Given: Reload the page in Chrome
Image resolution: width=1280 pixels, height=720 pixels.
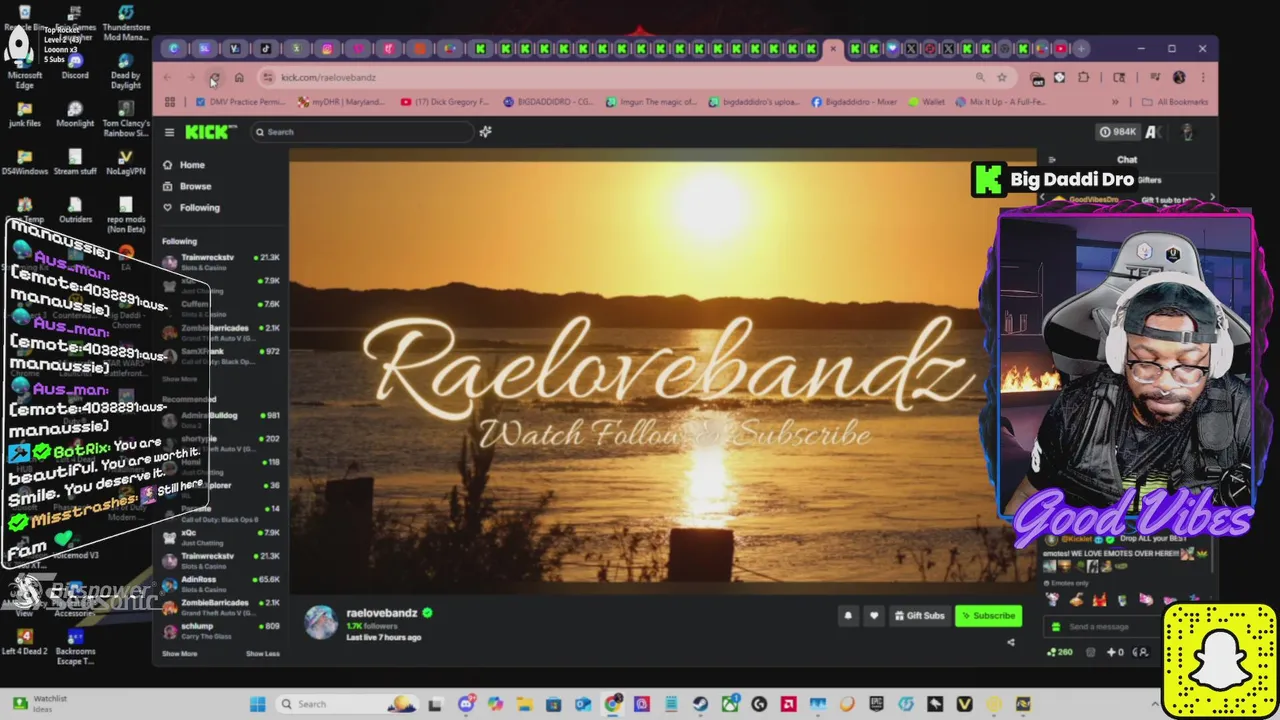Looking at the screenshot, I should pyautogui.click(x=214, y=78).
